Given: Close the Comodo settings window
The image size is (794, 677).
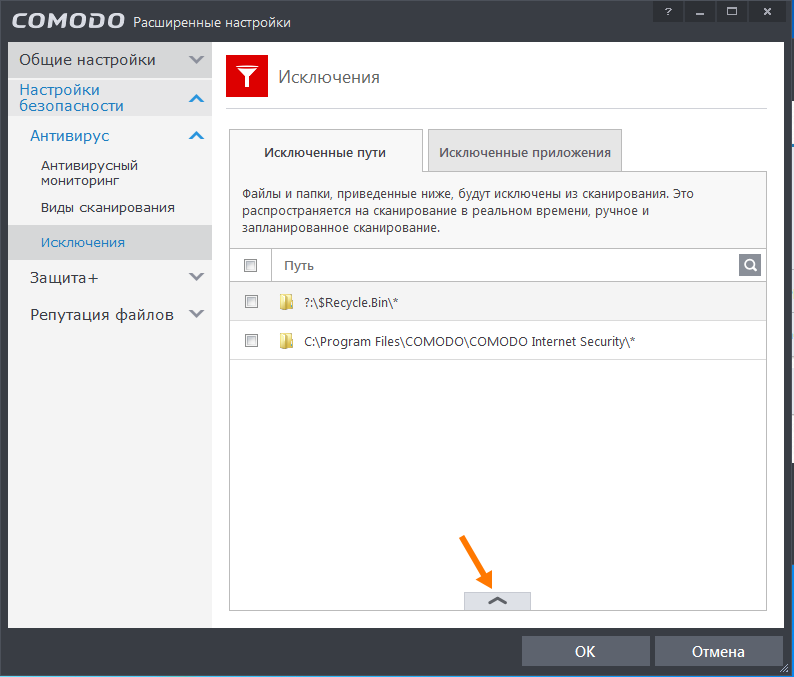Looking at the screenshot, I should coord(767,12).
